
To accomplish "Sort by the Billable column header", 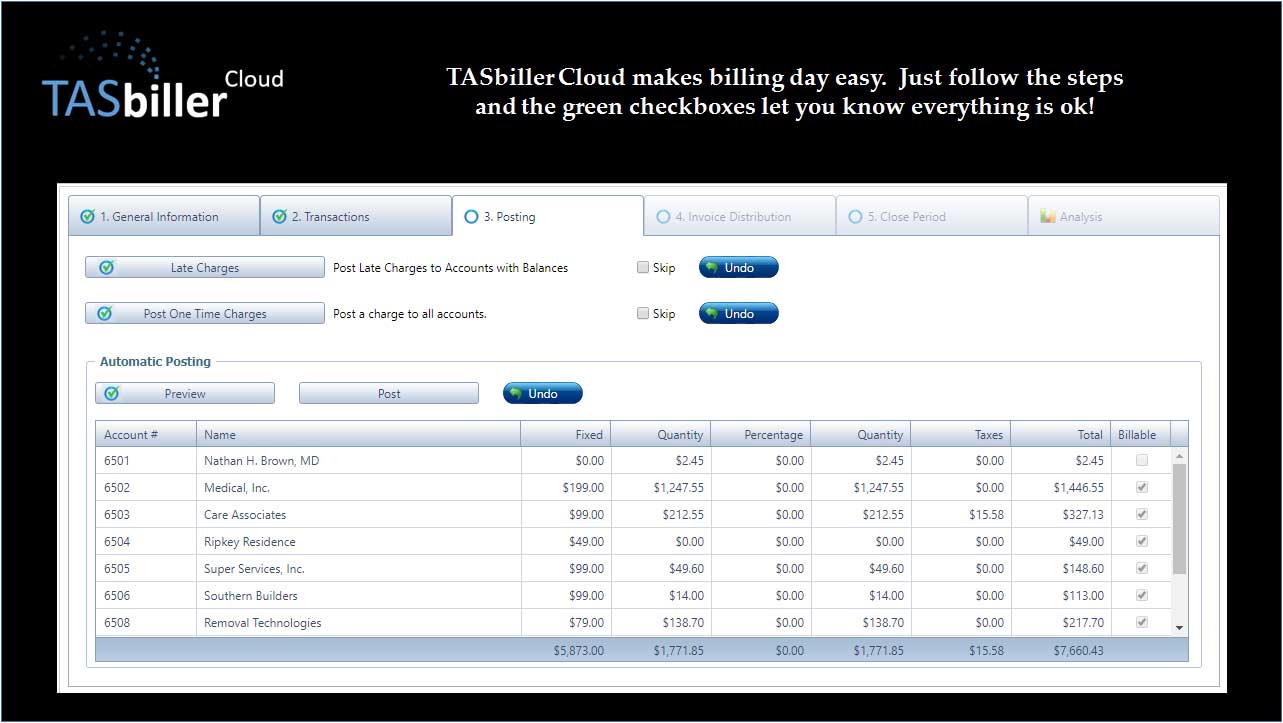I will tap(1140, 434).
